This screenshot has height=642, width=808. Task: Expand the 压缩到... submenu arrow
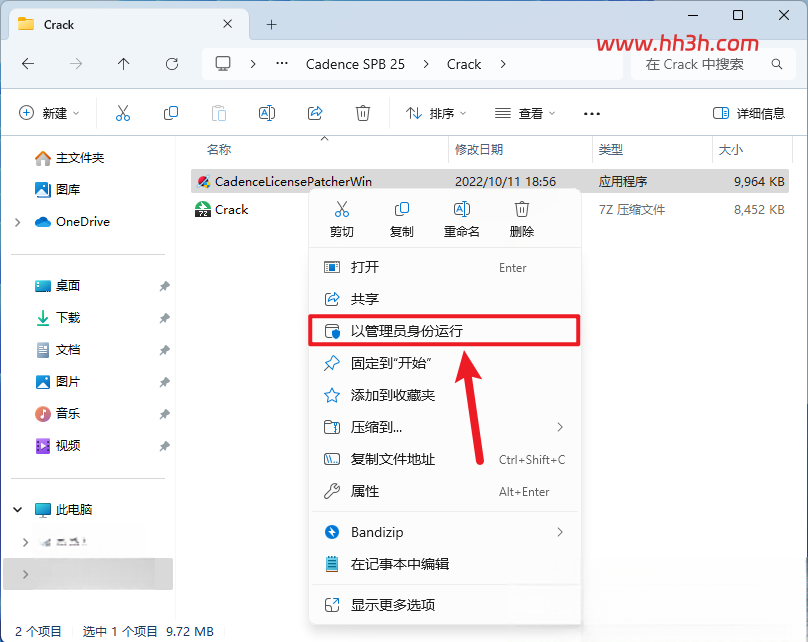(560, 427)
